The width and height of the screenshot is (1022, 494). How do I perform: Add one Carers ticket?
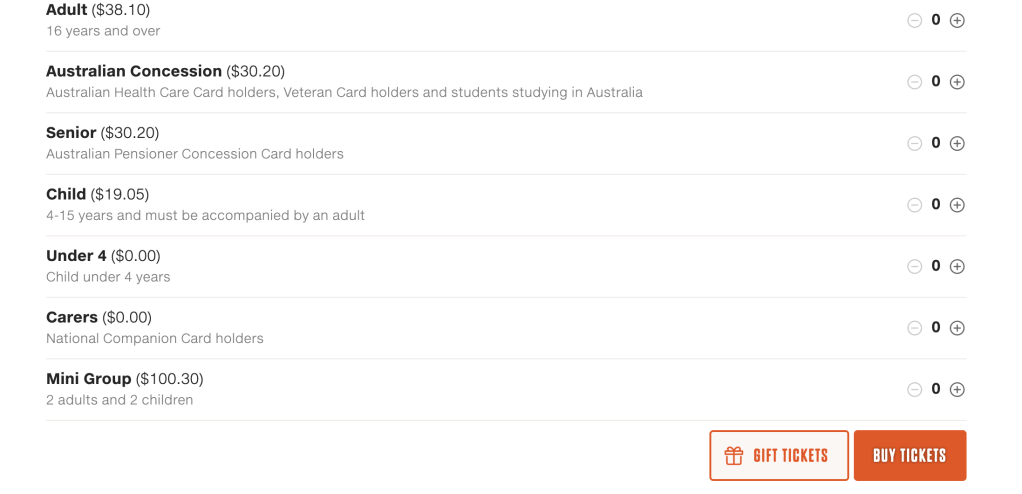coord(957,328)
